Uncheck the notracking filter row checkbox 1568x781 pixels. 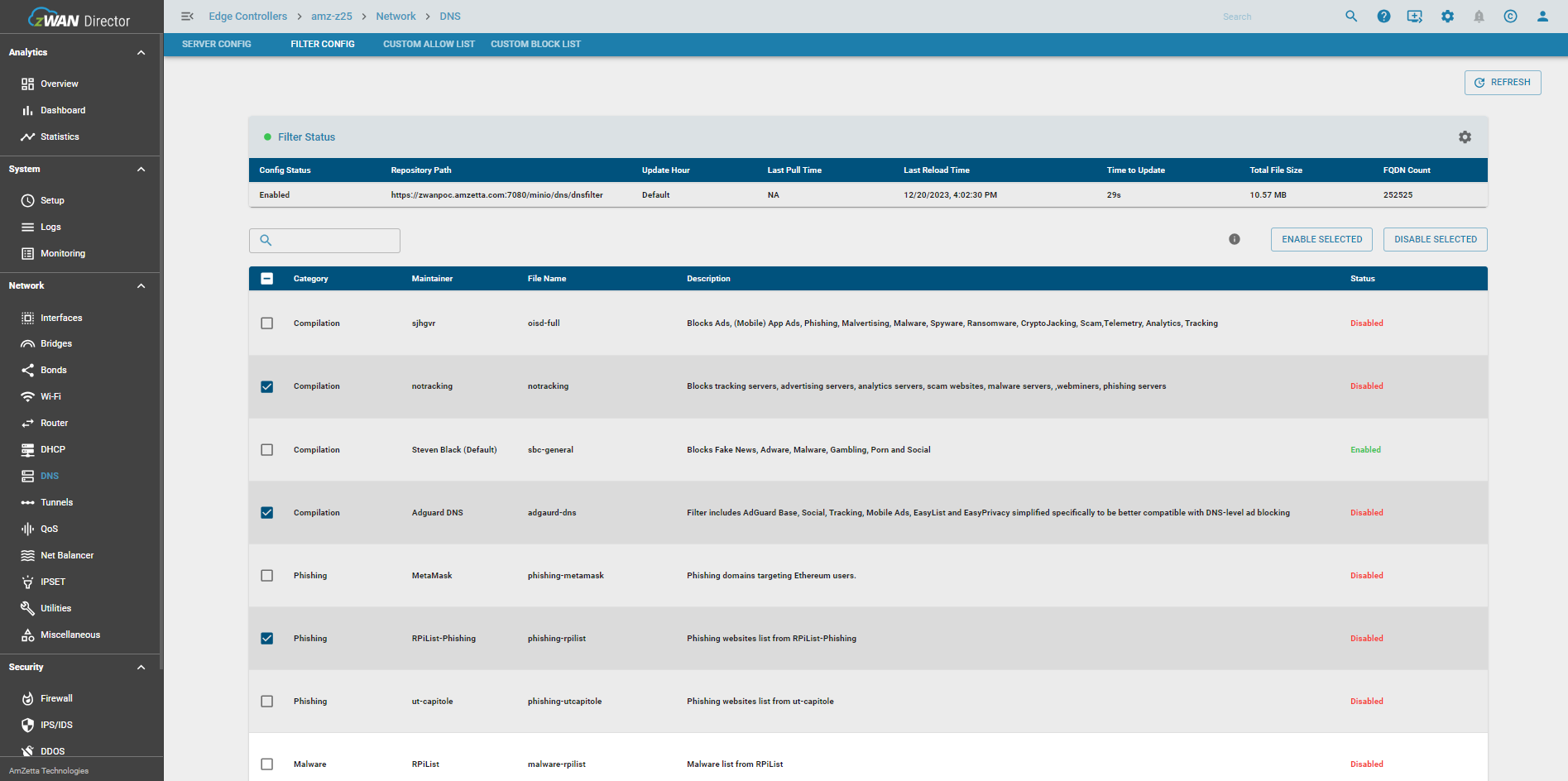[266, 386]
